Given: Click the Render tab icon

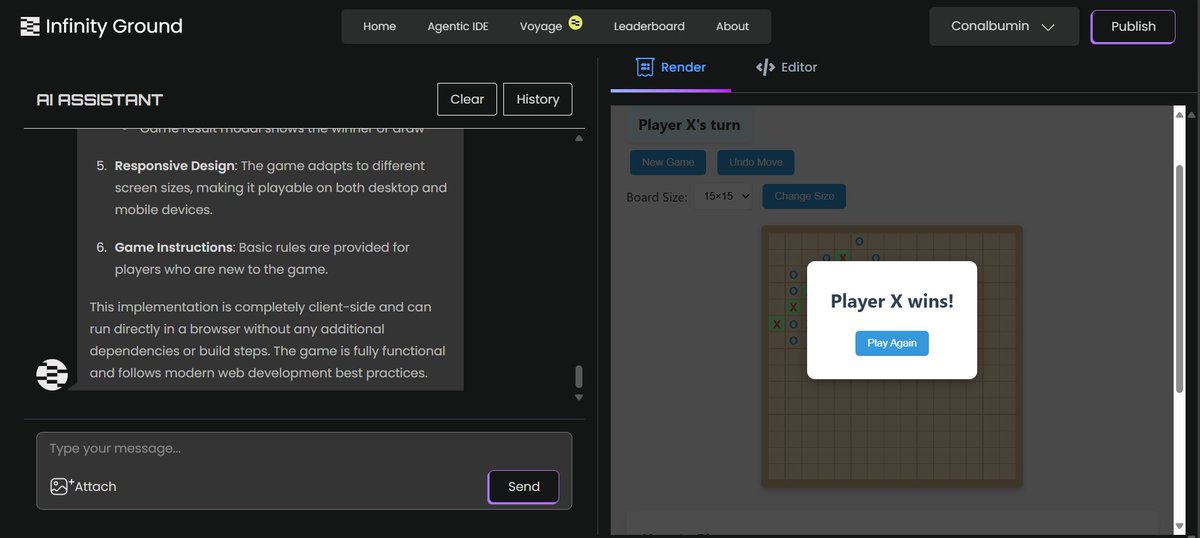Looking at the screenshot, I should (x=645, y=67).
